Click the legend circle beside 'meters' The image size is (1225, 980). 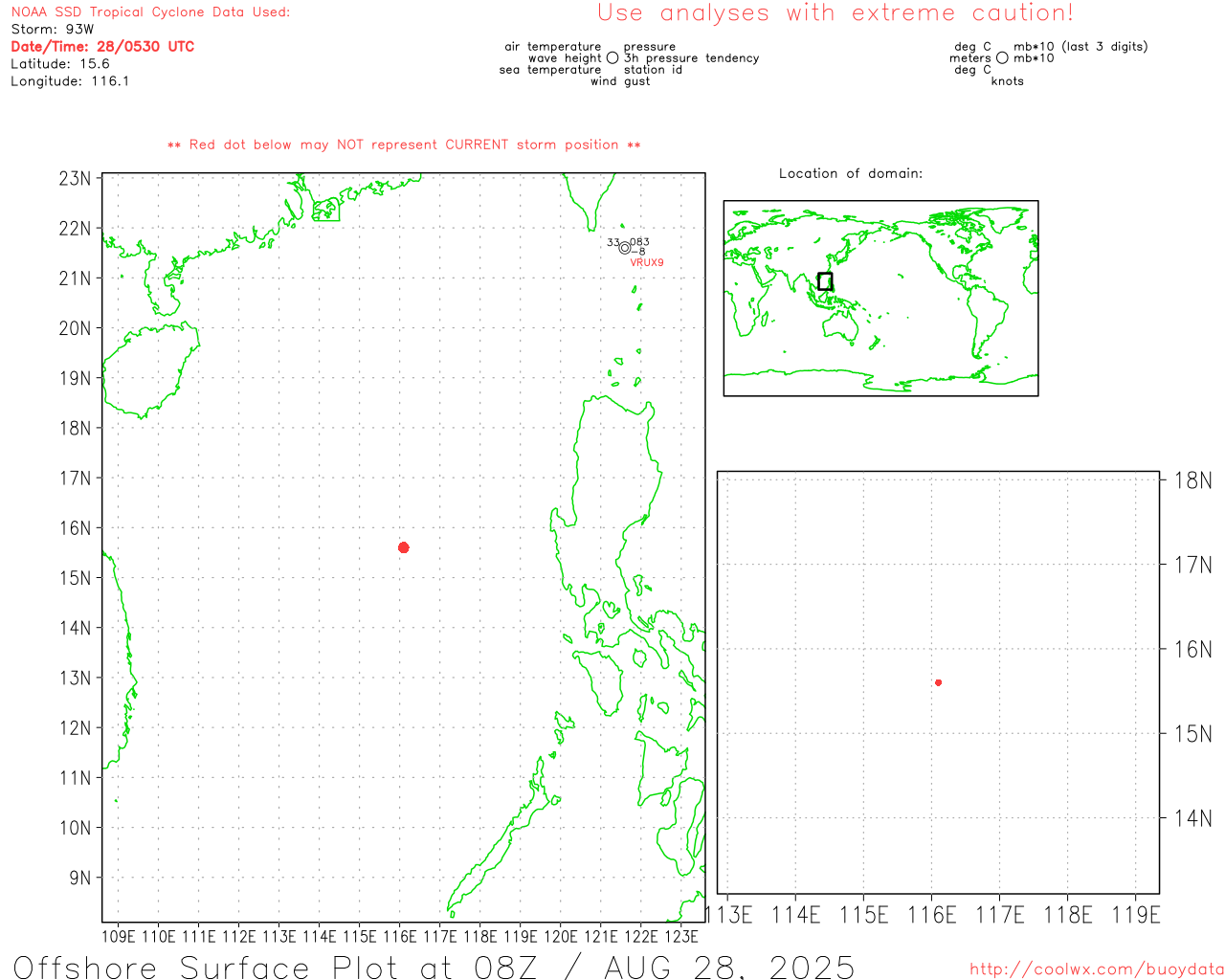[1002, 58]
